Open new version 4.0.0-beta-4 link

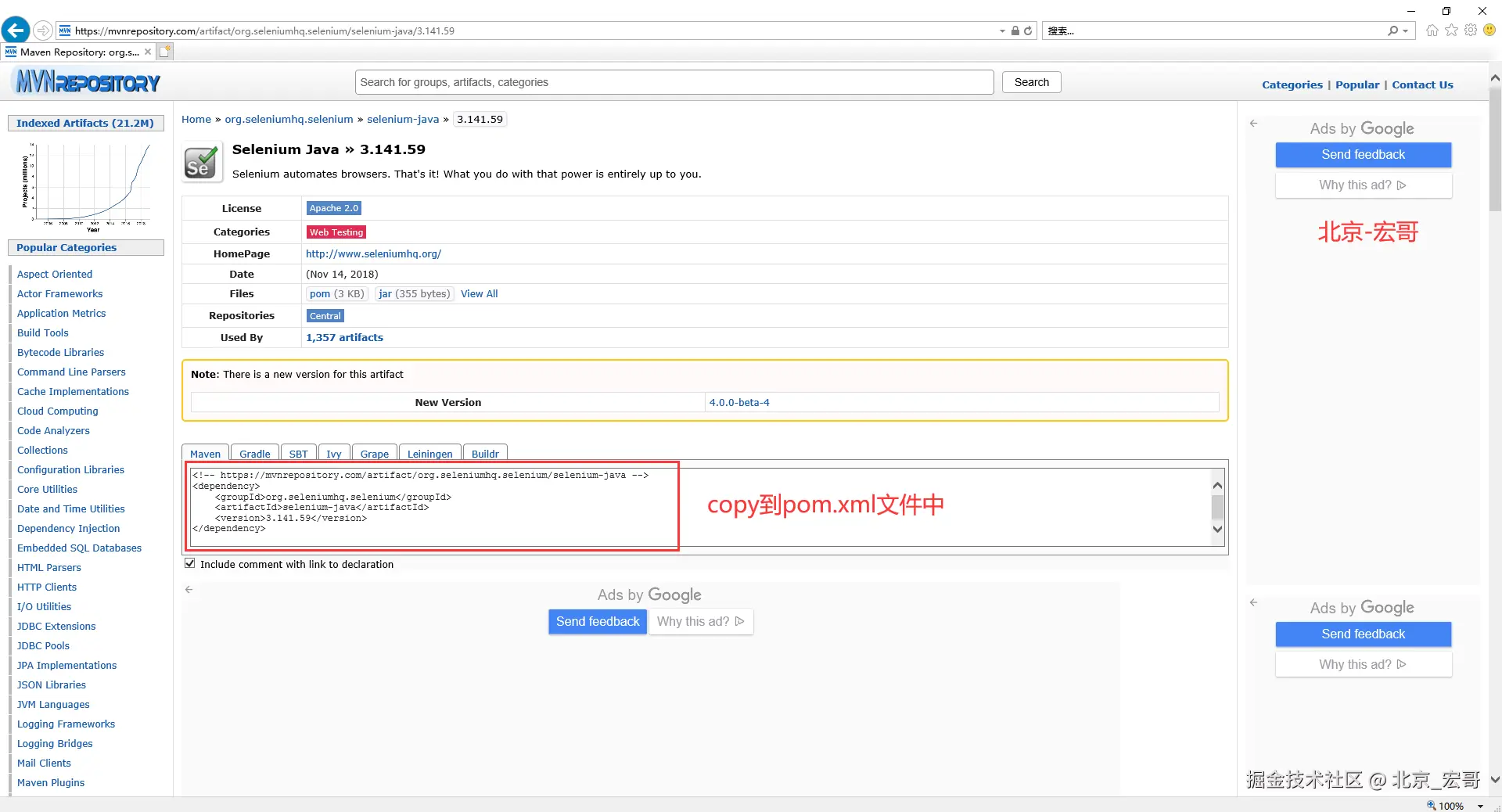739,403
